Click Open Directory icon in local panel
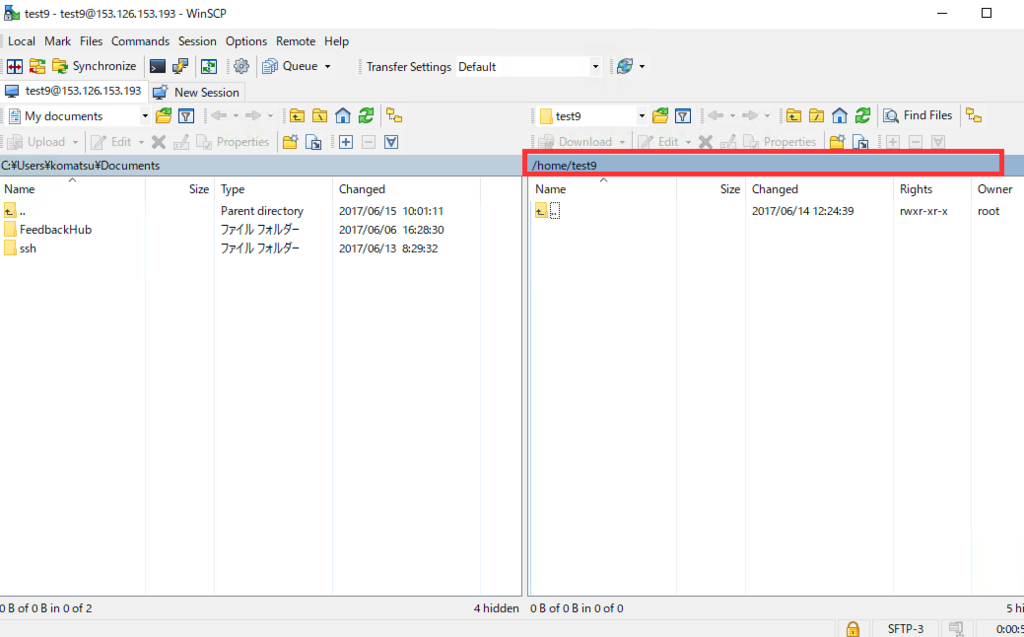 pos(163,116)
